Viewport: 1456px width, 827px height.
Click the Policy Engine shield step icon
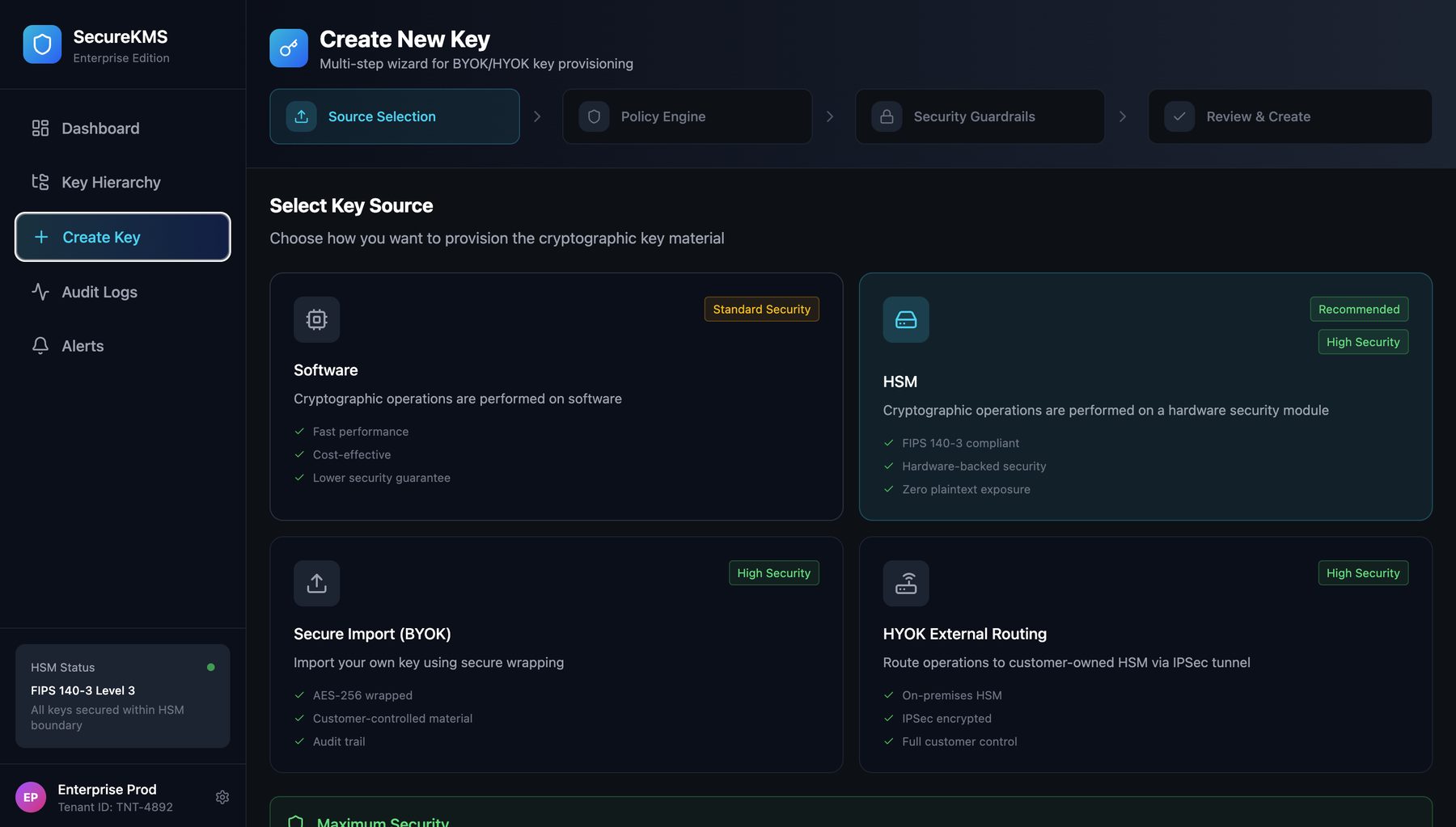tap(594, 116)
